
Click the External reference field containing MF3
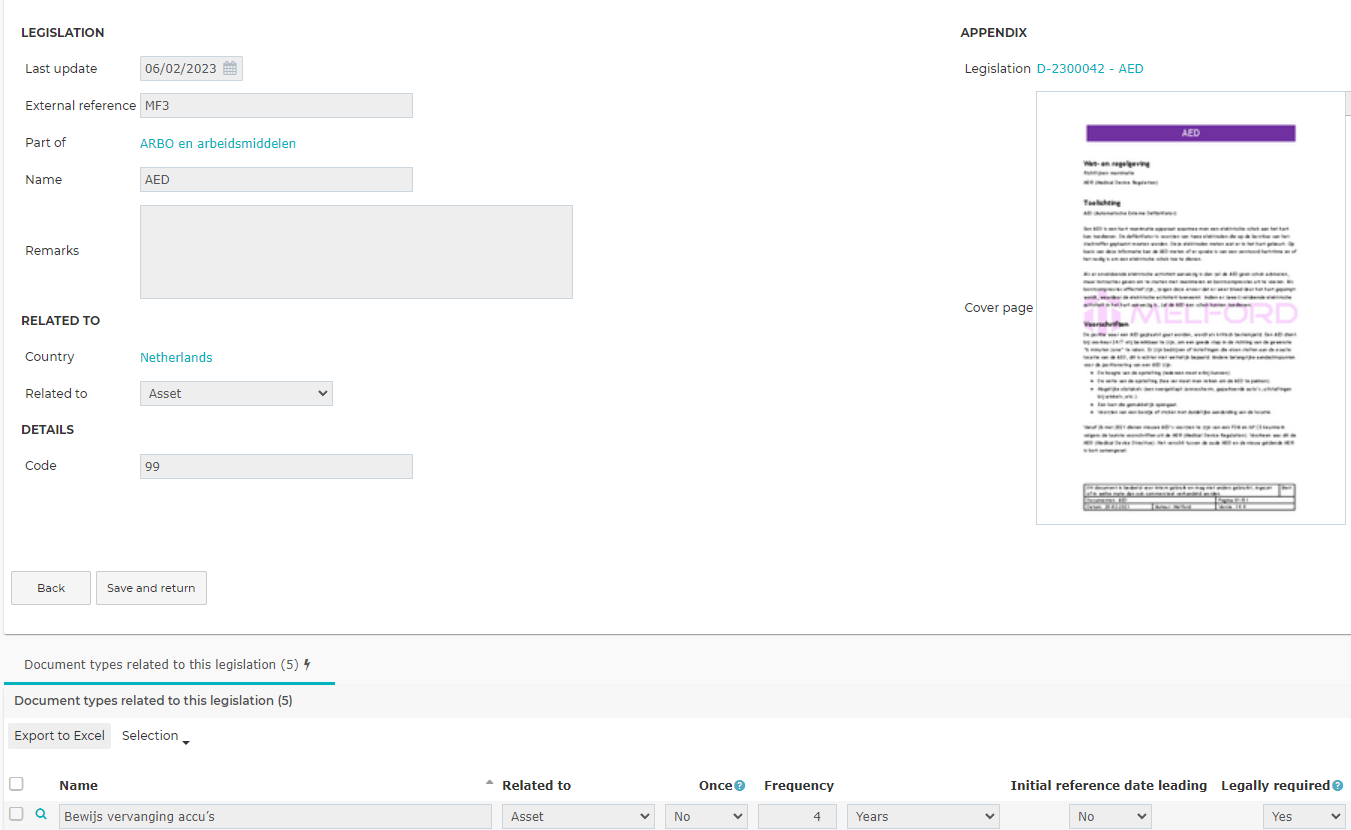(276, 106)
